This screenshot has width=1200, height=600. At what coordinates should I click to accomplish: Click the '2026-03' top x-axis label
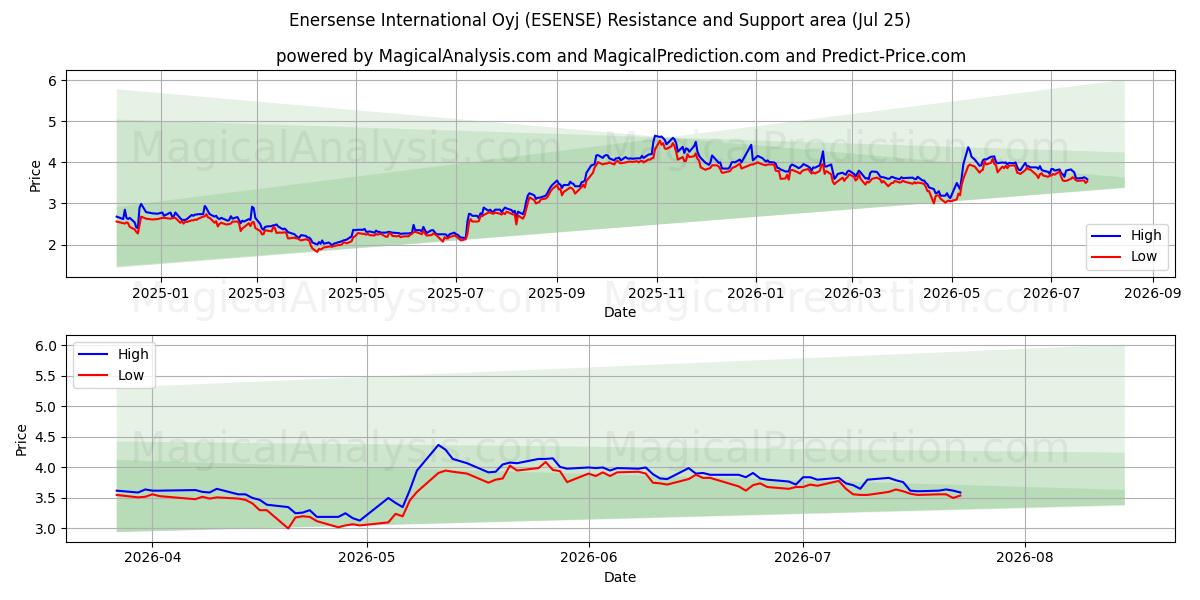[x=852, y=294]
